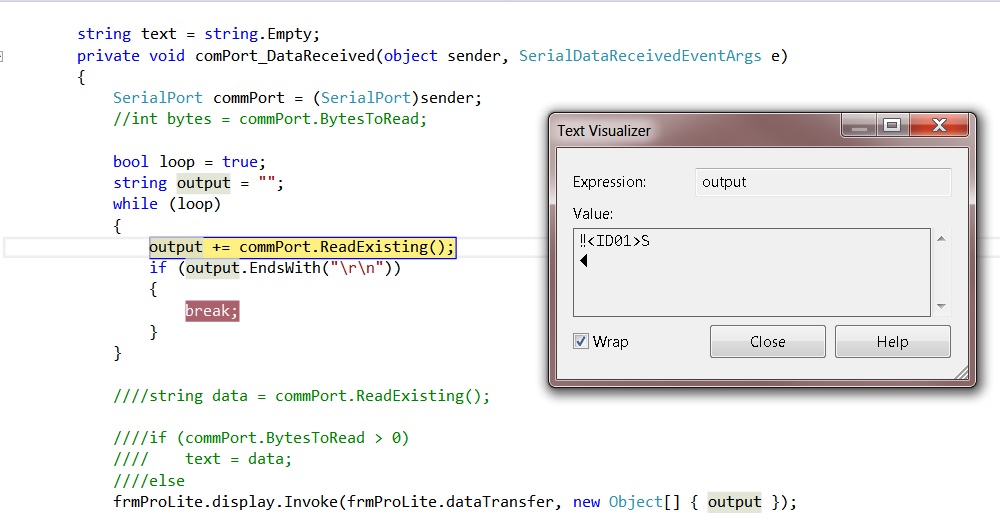Click the resize grip of Text Visualizer
The height and width of the screenshot is (522, 1000).
point(961,373)
